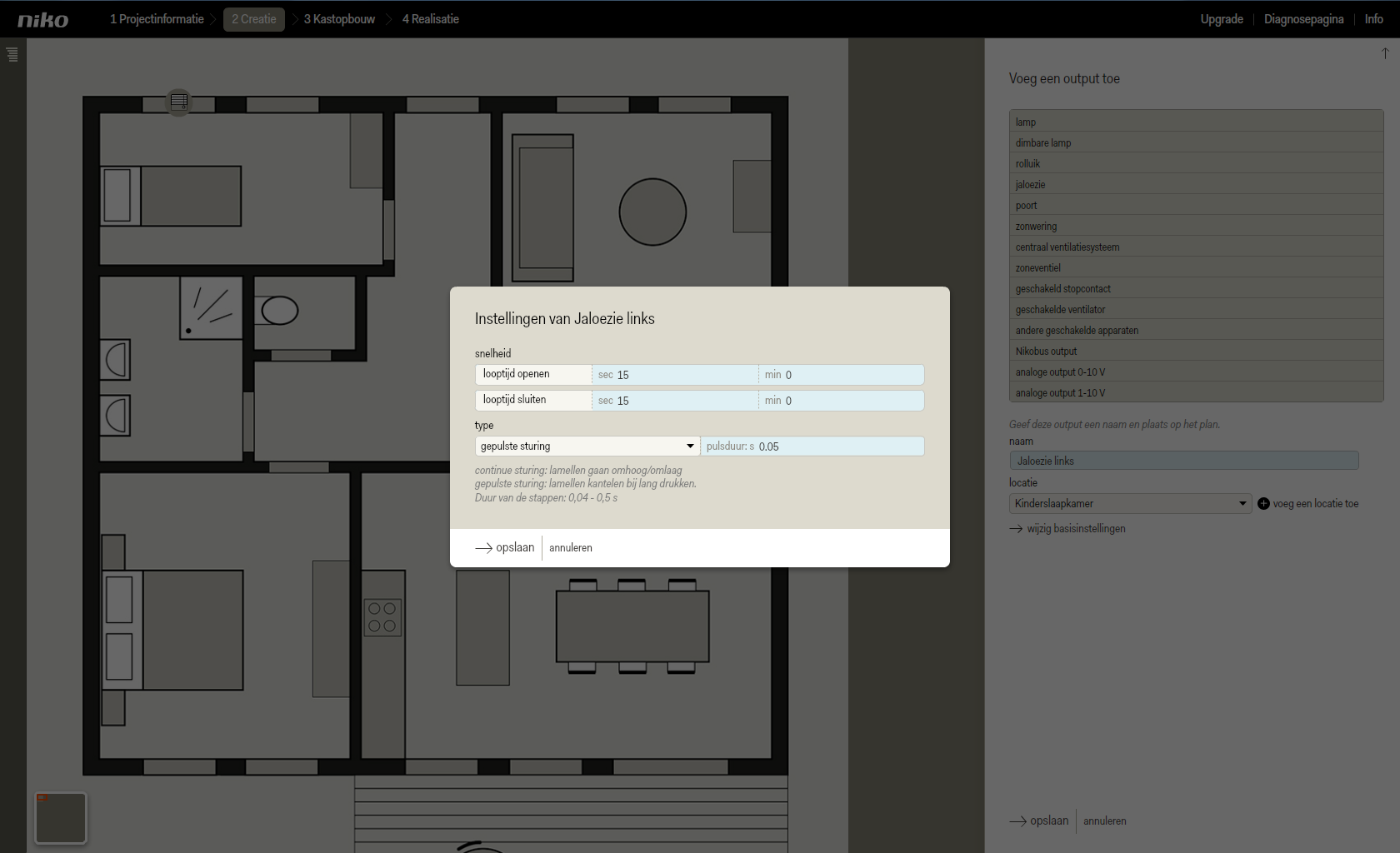The height and width of the screenshot is (853, 1400).
Task: Open 4 Realisatie step
Action: (431, 19)
